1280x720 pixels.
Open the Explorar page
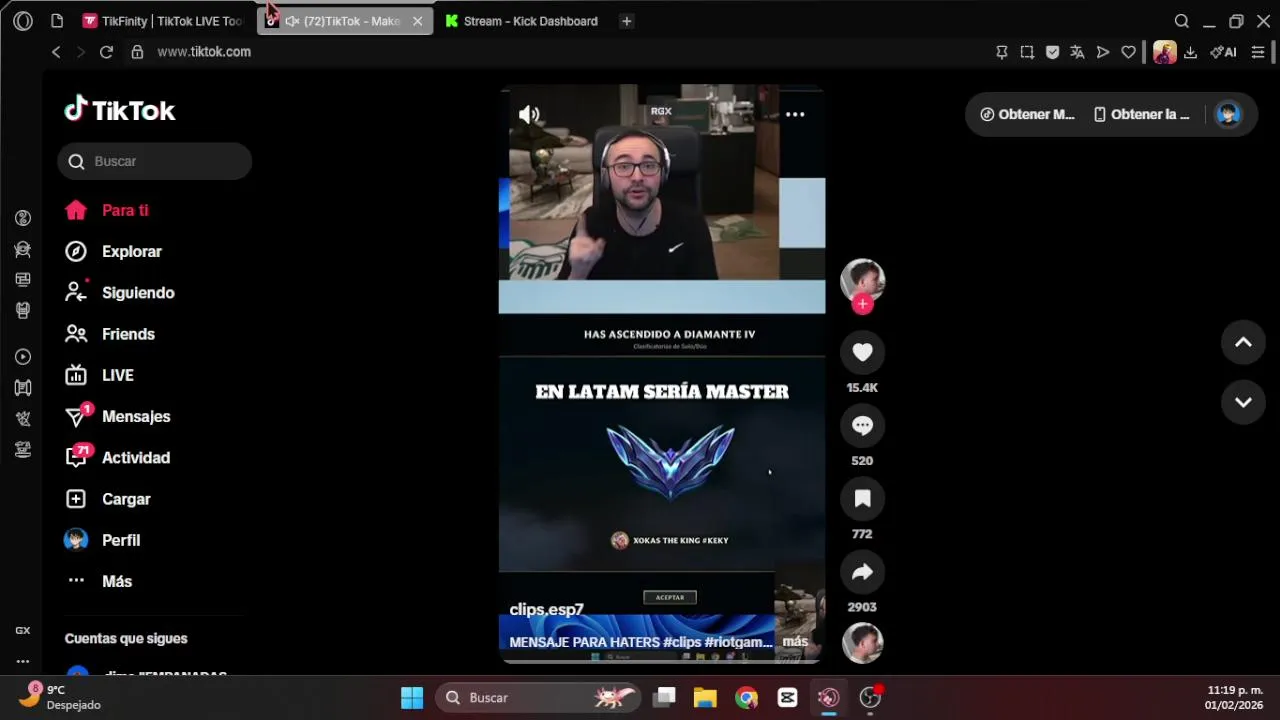tap(113, 252)
